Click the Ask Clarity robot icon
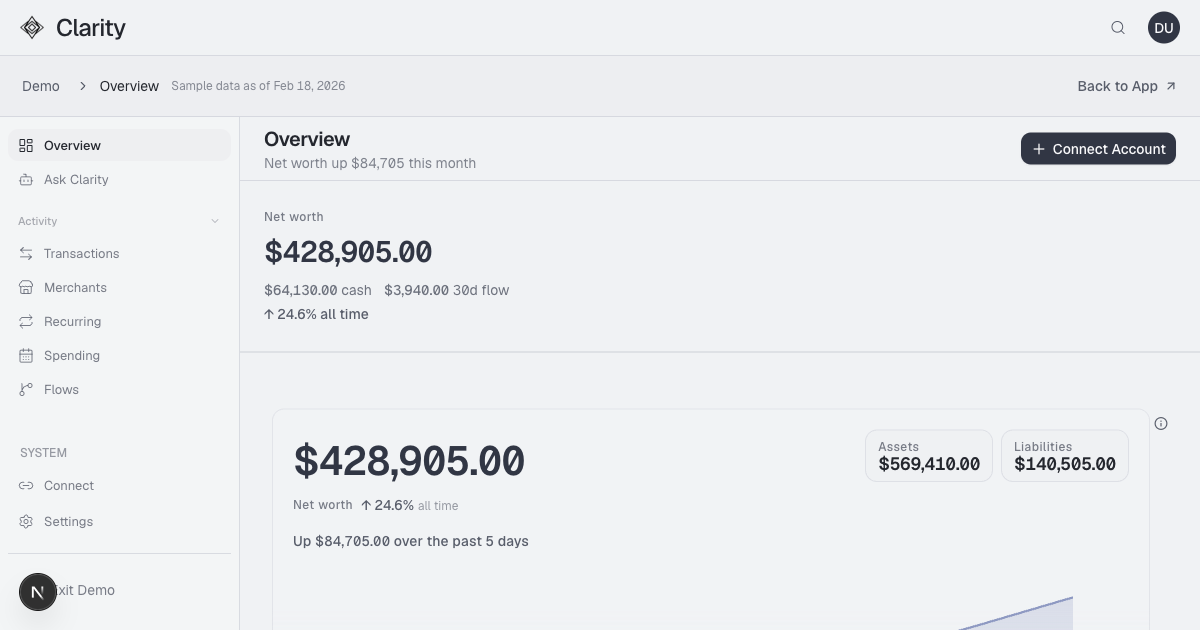 pos(26,180)
